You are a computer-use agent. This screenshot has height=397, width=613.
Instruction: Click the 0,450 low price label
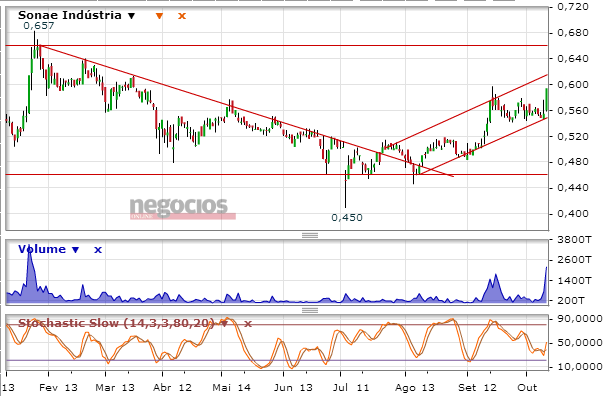(x=347, y=217)
